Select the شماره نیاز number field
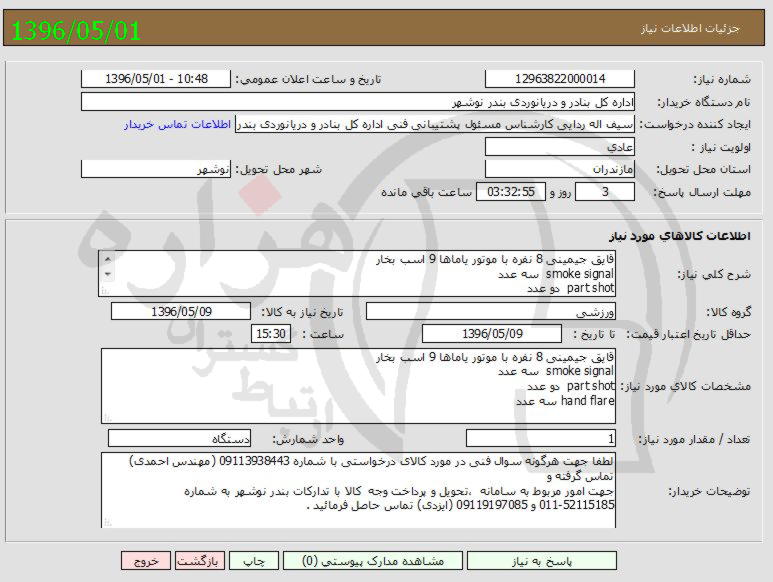 pyautogui.click(x=559, y=79)
